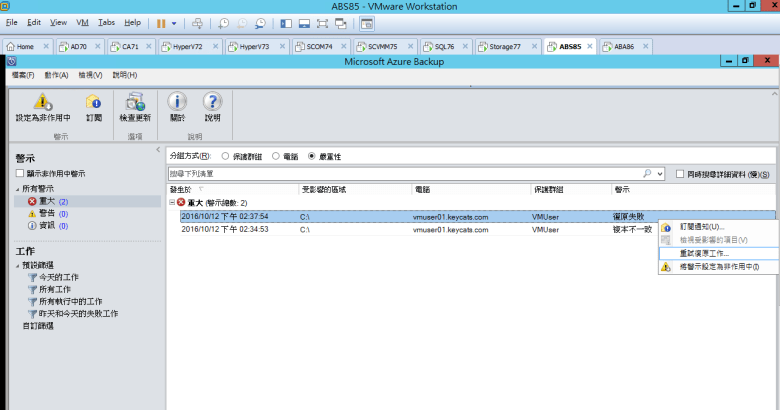The height and width of the screenshot is (410, 780).
Task: Open the 關於 about info icon
Action: (177, 102)
